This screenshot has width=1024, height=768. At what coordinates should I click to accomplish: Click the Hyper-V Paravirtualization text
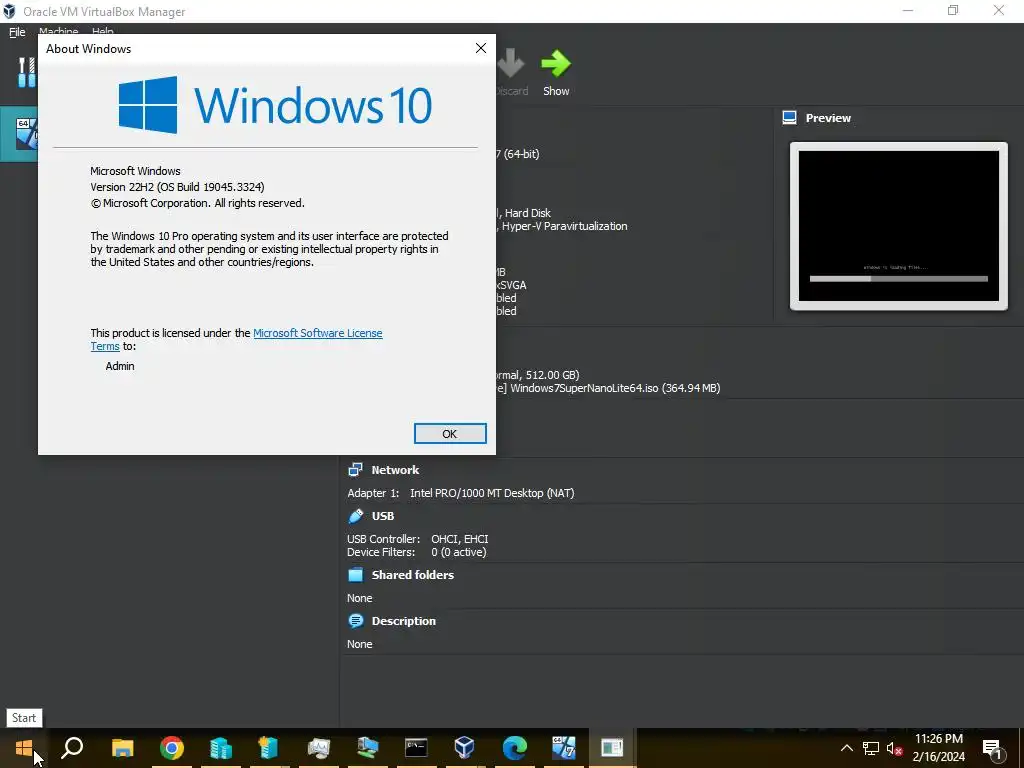564,226
